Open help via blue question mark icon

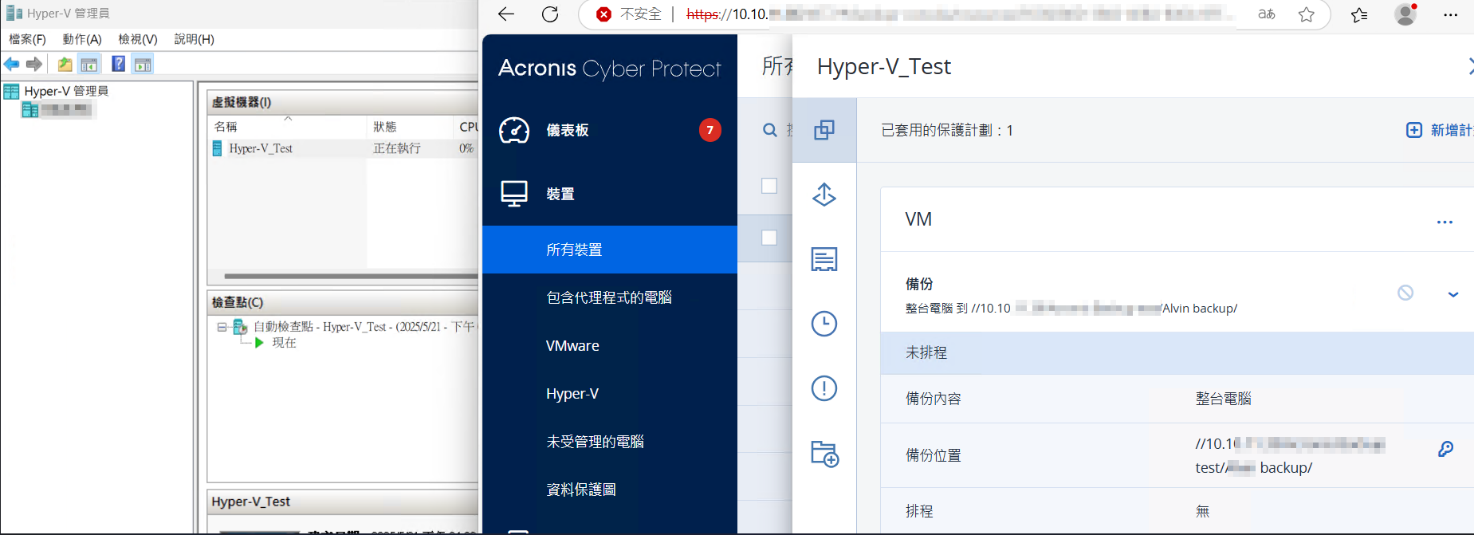point(118,64)
